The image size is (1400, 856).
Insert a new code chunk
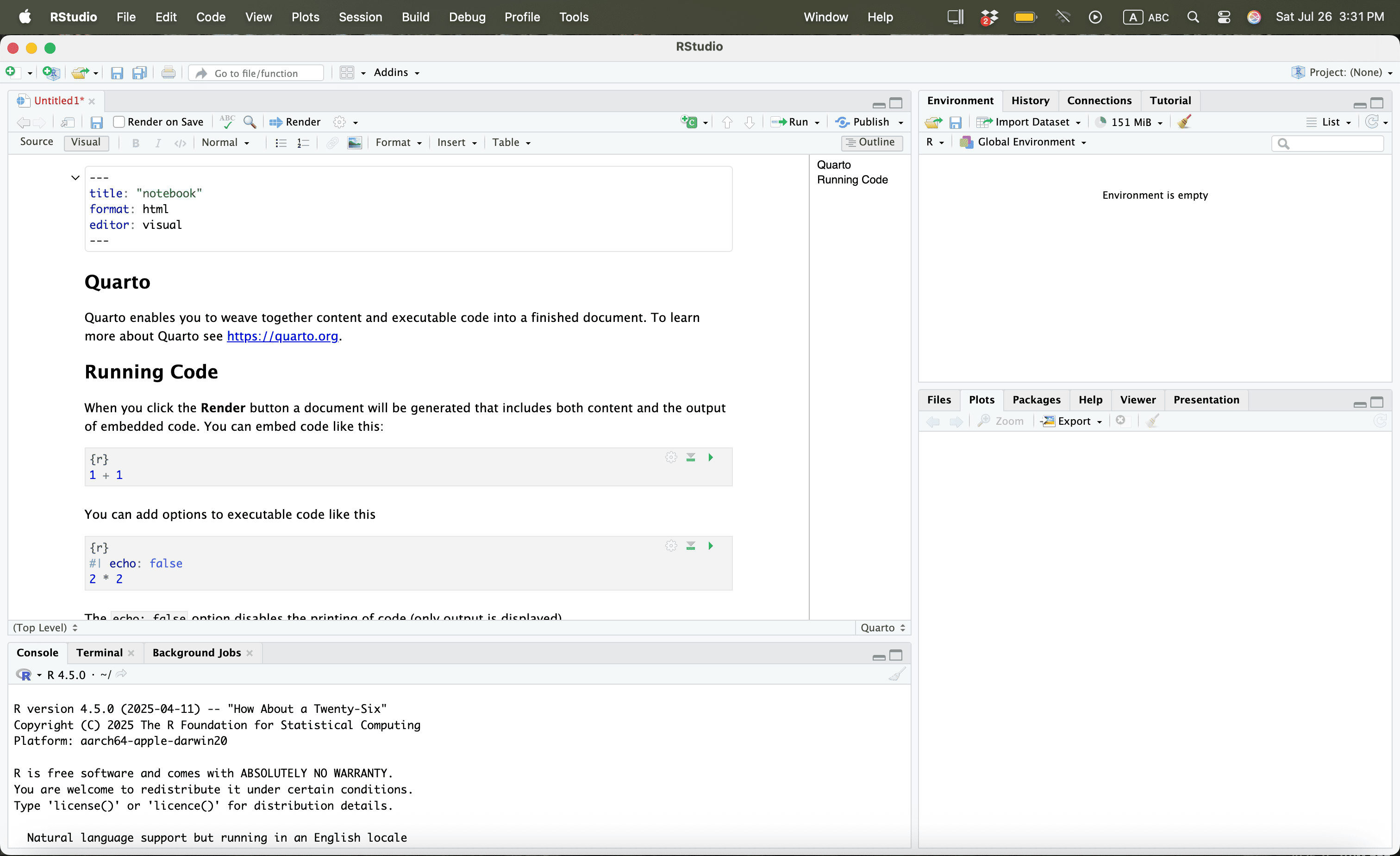689,122
